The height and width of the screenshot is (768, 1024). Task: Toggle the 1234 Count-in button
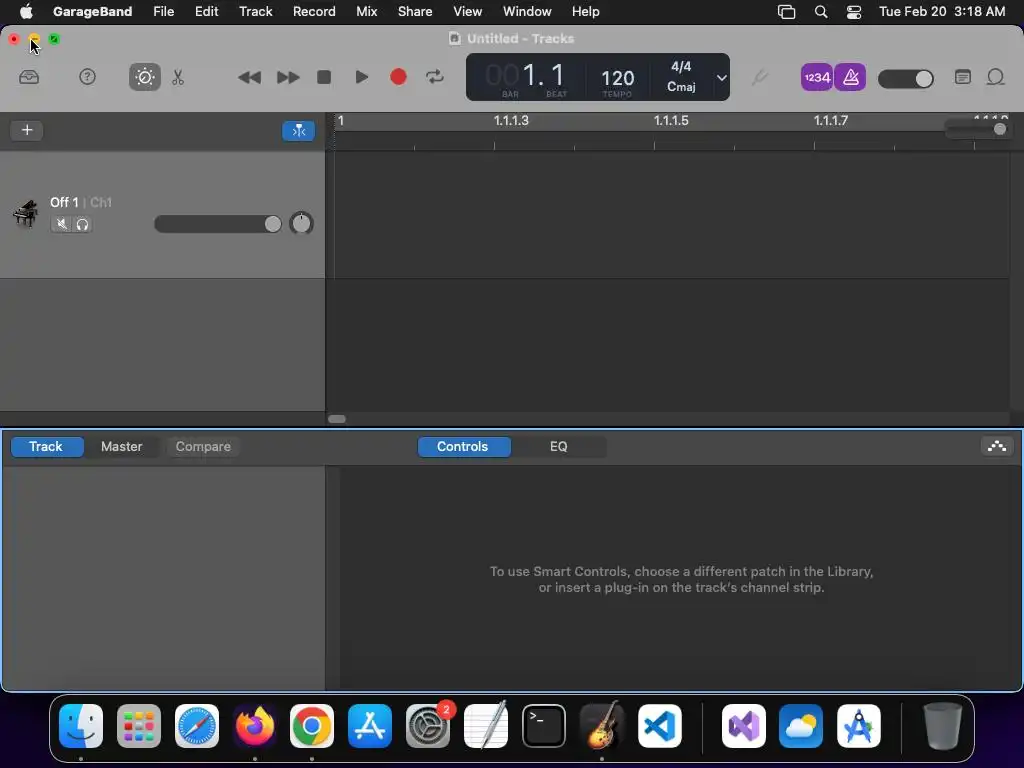(816, 77)
